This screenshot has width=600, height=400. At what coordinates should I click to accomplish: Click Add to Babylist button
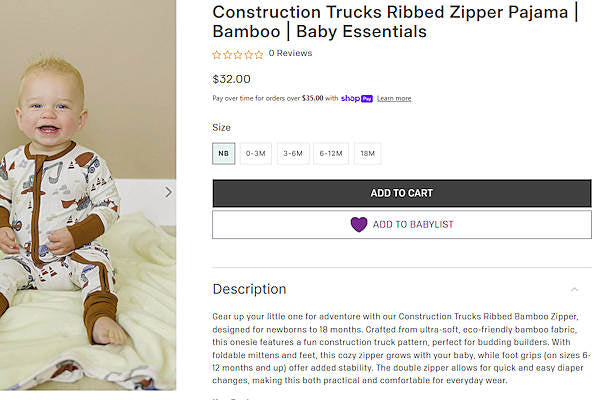tap(401, 224)
